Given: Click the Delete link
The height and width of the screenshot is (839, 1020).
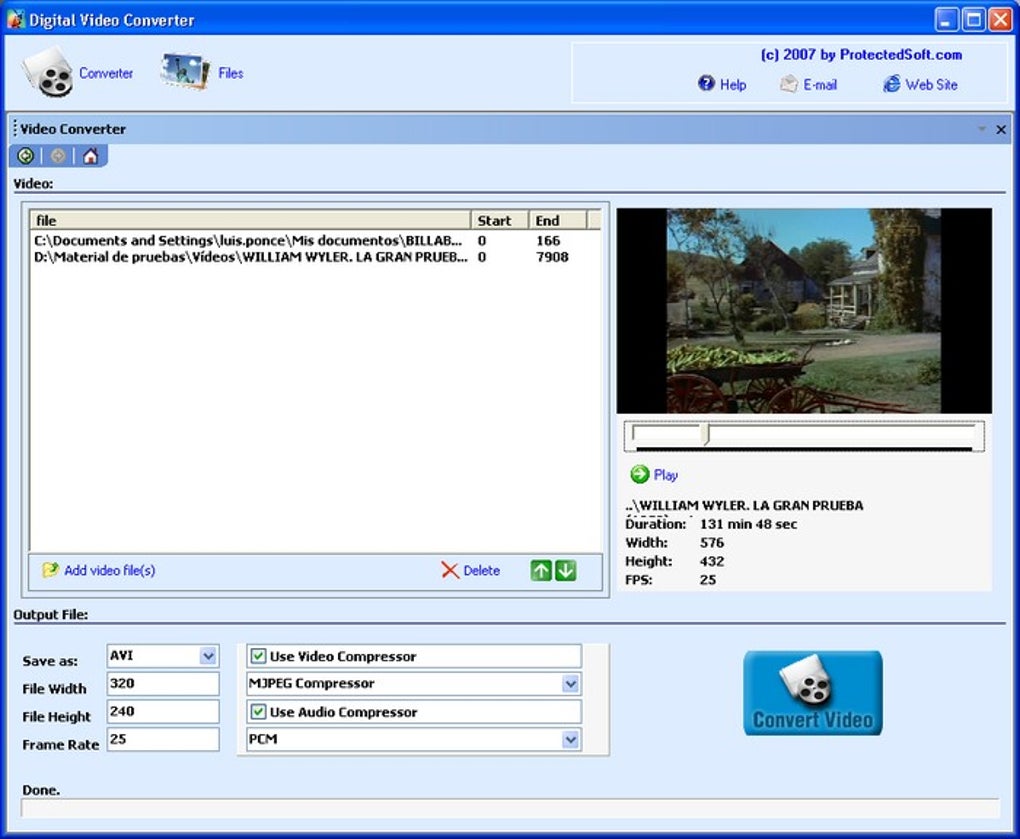Looking at the screenshot, I should pyautogui.click(x=481, y=570).
